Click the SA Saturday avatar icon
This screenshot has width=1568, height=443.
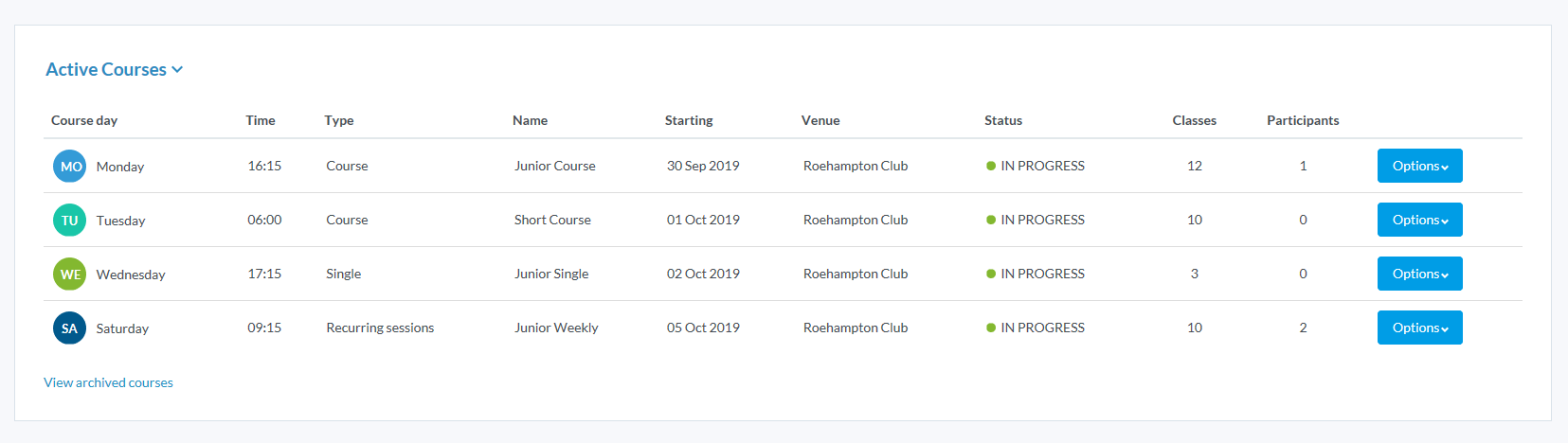pyautogui.click(x=69, y=328)
